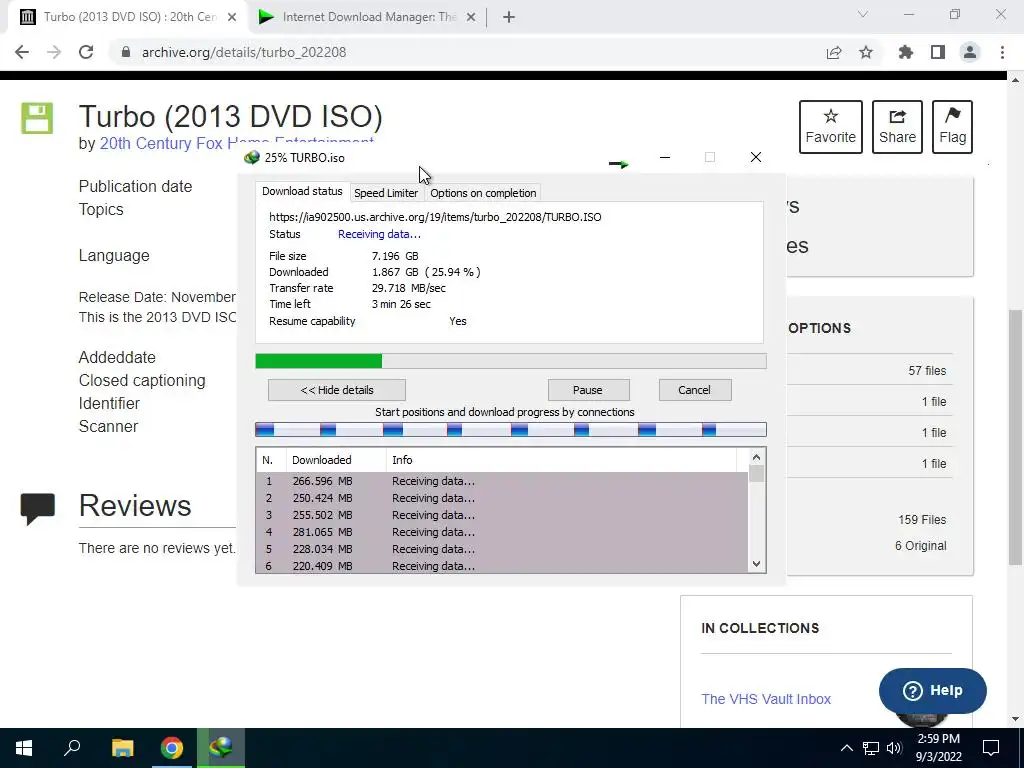Open the notification center icon
Image resolution: width=1024 pixels, height=768 pixels.
[x=991, y=748]
